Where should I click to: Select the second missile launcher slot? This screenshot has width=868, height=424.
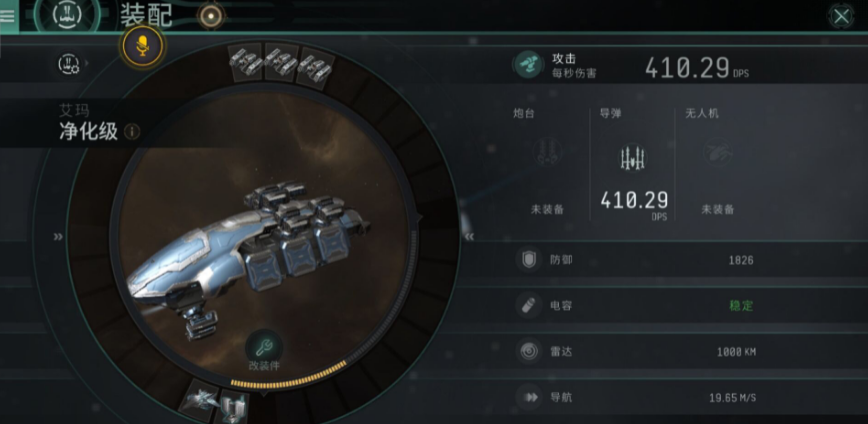pyautogui.click(x=281, y=62)
